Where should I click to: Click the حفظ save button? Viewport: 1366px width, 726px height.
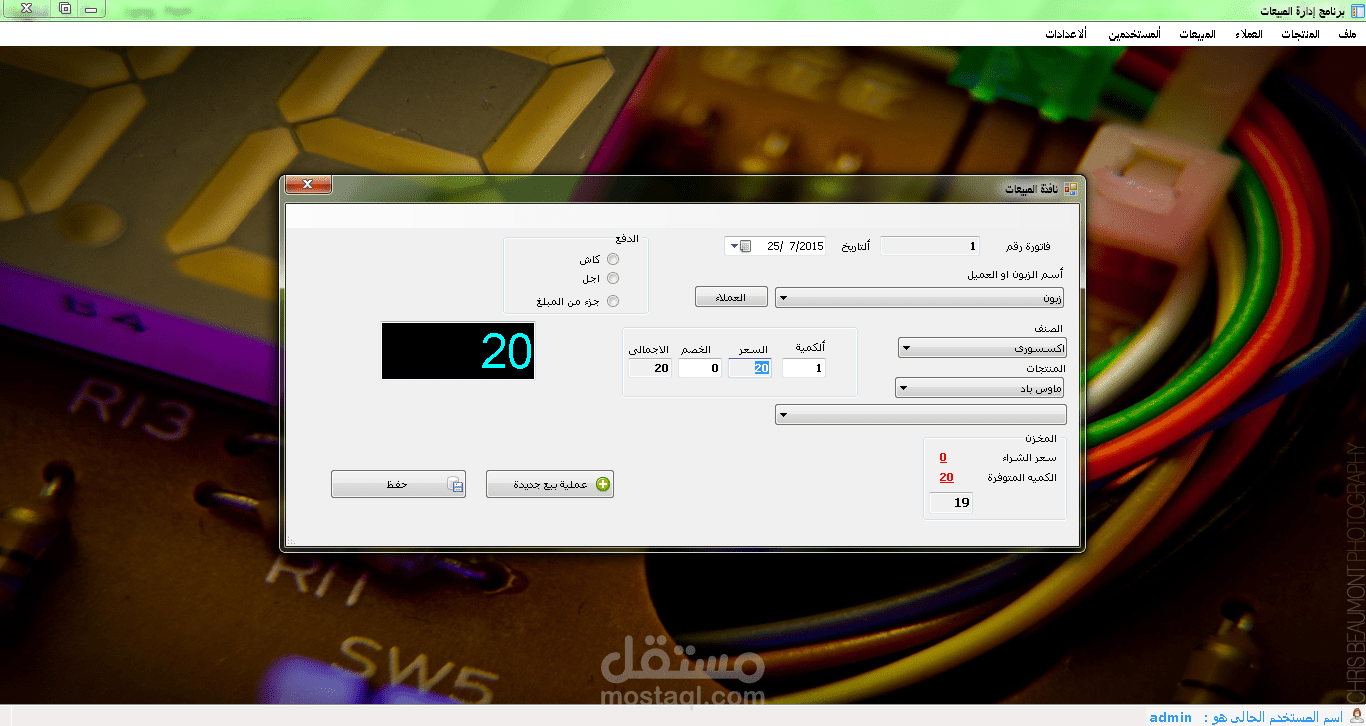398,484
